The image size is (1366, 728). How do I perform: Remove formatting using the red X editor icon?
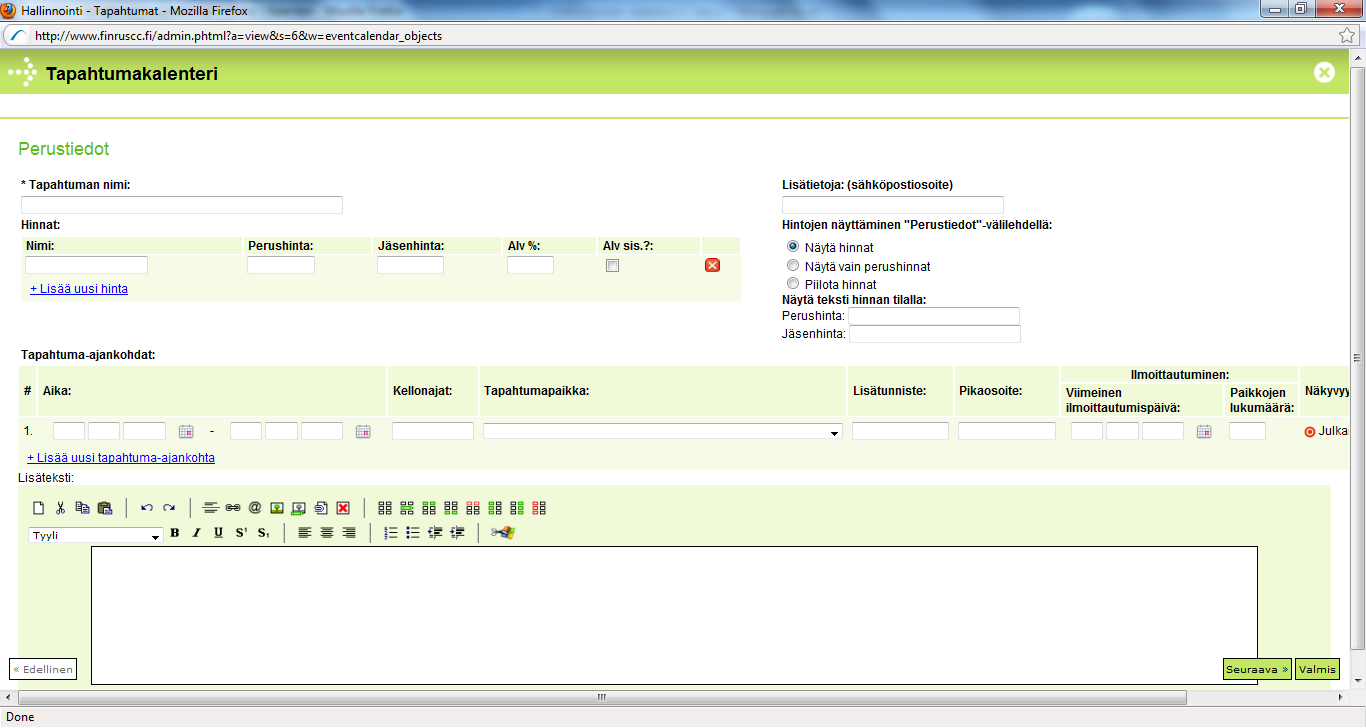point(343,508)
